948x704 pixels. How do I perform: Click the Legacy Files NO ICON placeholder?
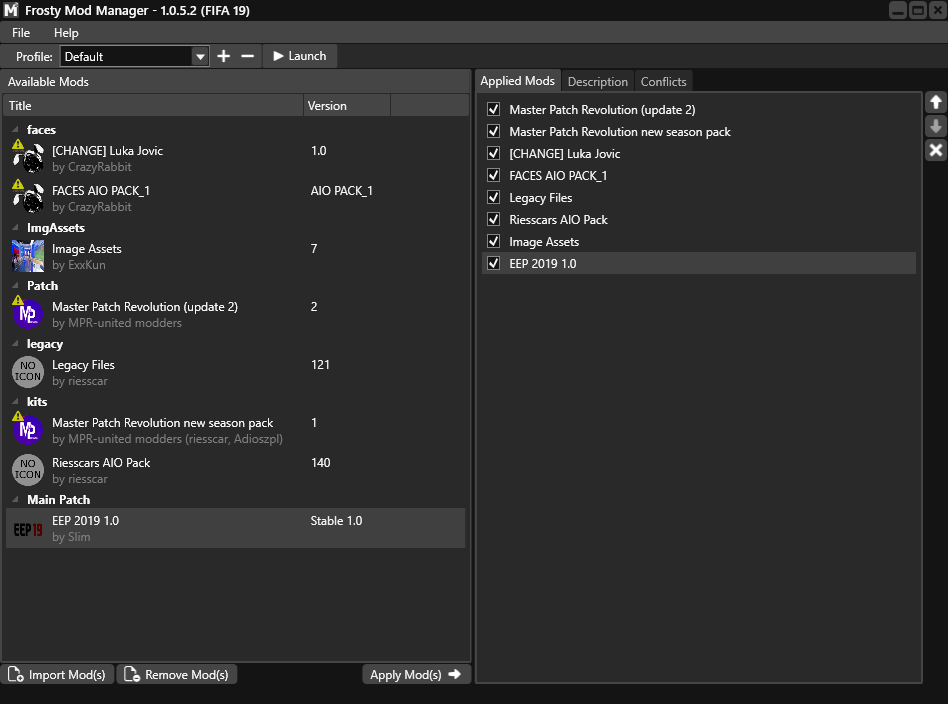pyautogui.click(x=28, y=371)
